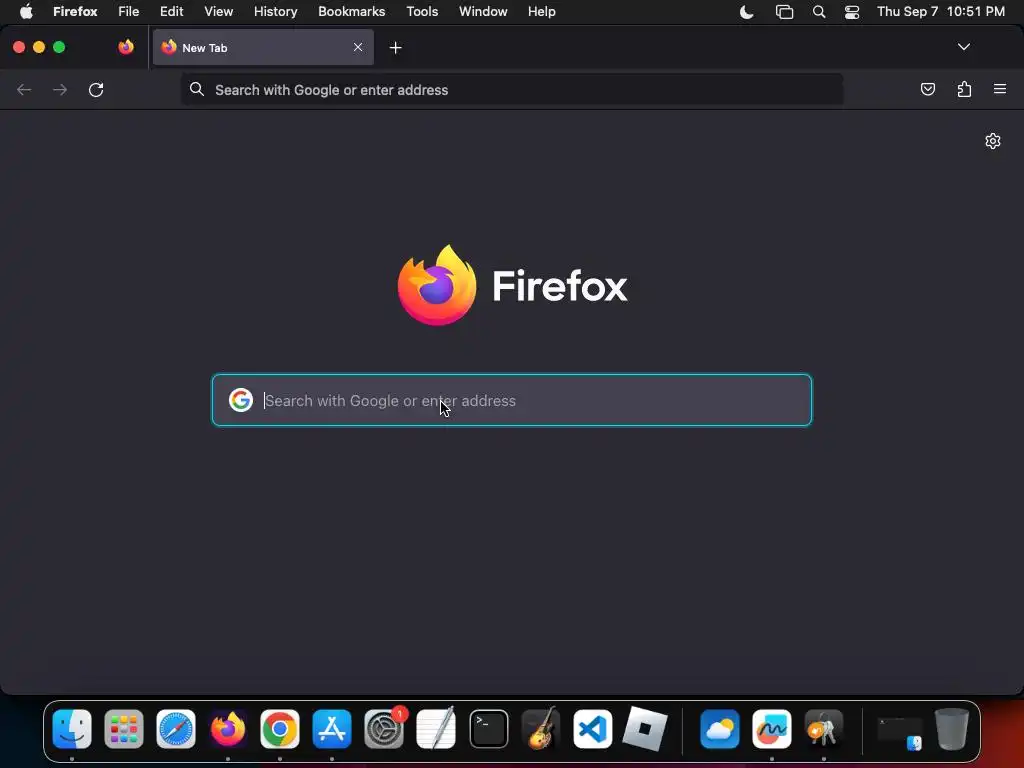Image resolution: width=1024 pixels, height=768 pixels.
Task: Open Terminal from the dock
Action: tap(488, 728)
